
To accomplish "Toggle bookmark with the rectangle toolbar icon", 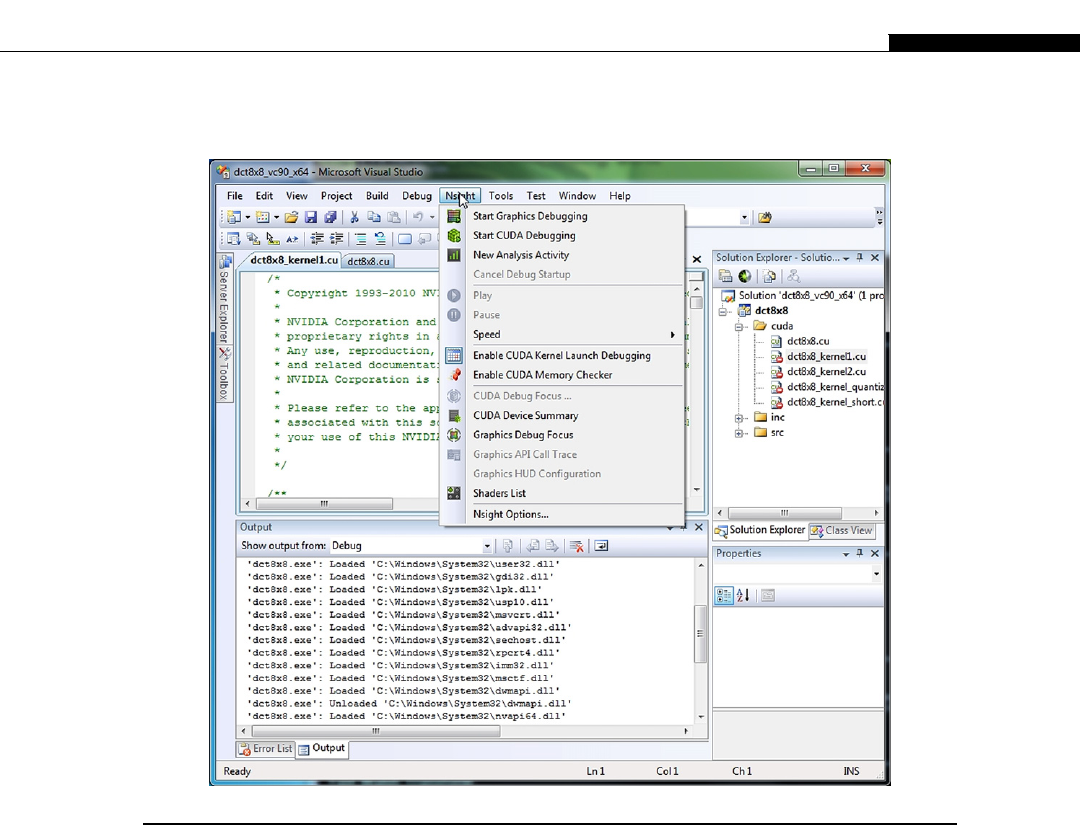I will click(x=405, y=239).
